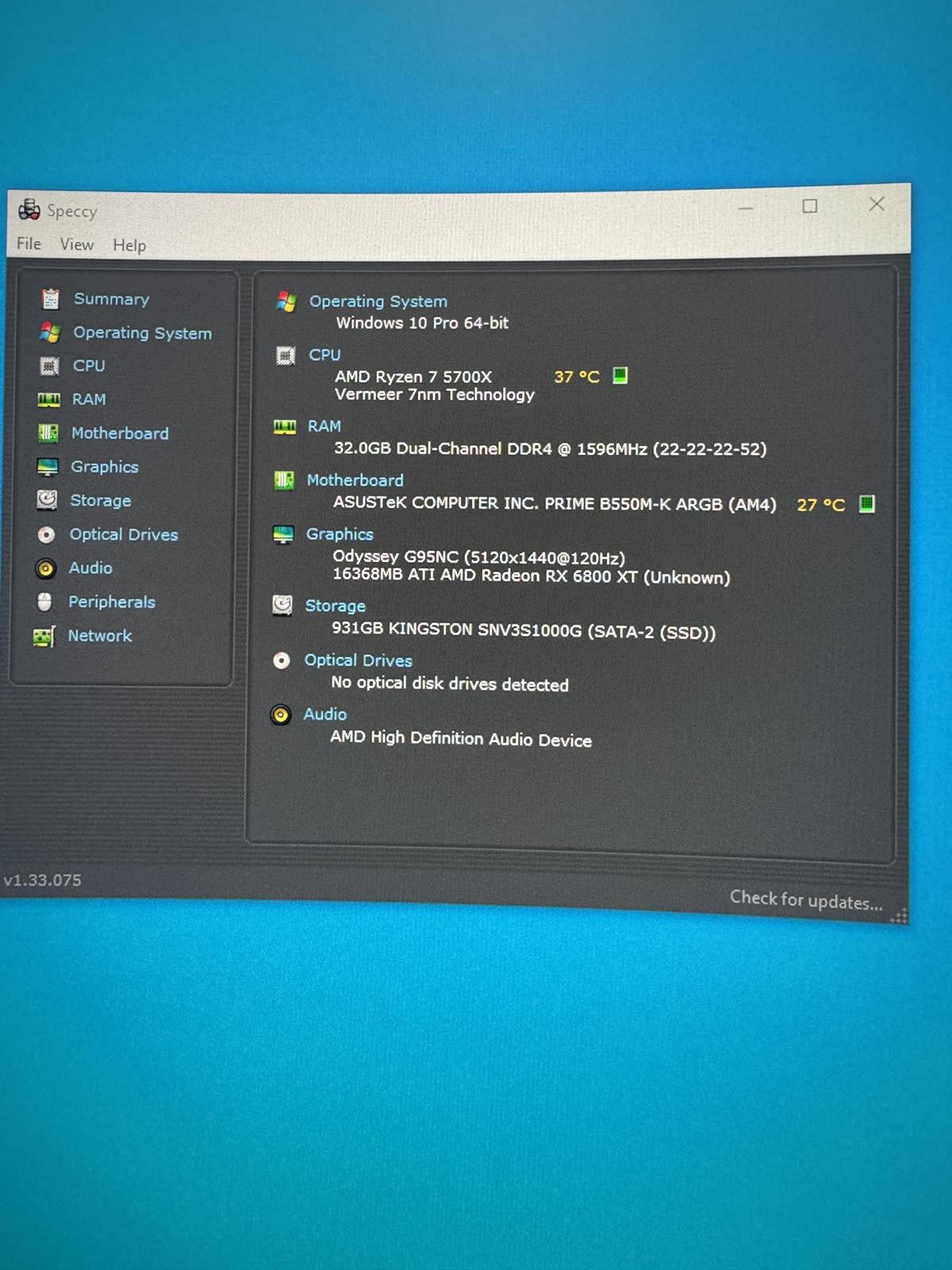Click the Graphics monitor icon in sidebar
This screenshot has width=952, height=1270.
[48, 467]
